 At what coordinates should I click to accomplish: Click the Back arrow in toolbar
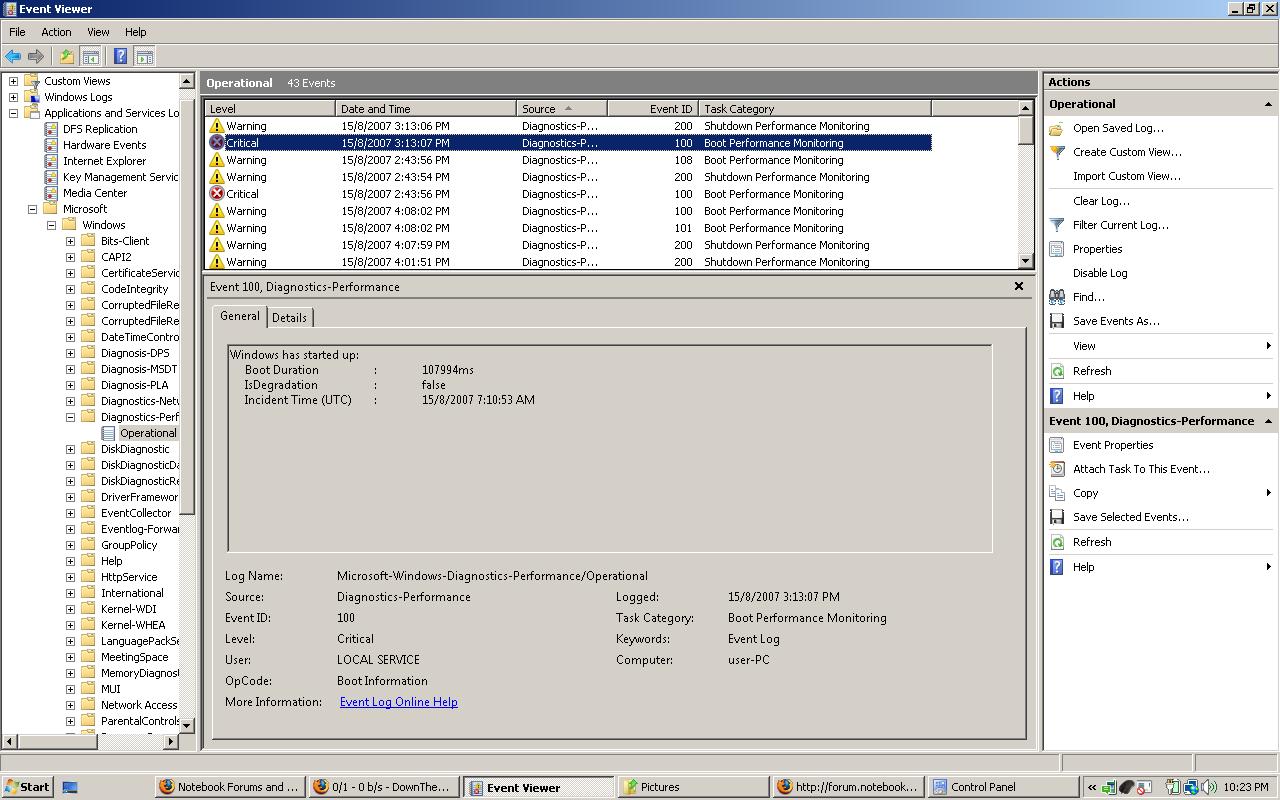pos(13,57)
